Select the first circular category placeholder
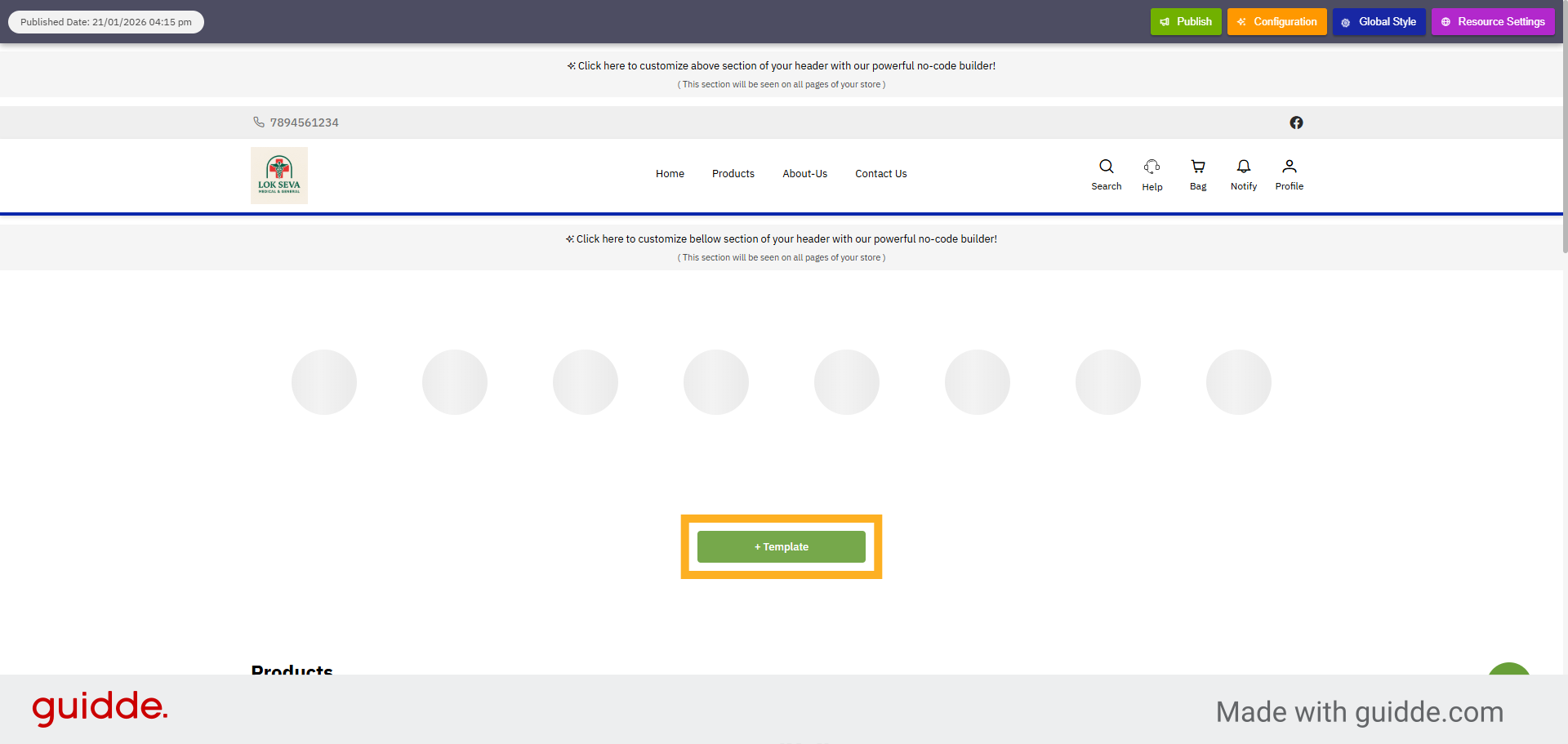1568x744 pixels. pos(324,382)
